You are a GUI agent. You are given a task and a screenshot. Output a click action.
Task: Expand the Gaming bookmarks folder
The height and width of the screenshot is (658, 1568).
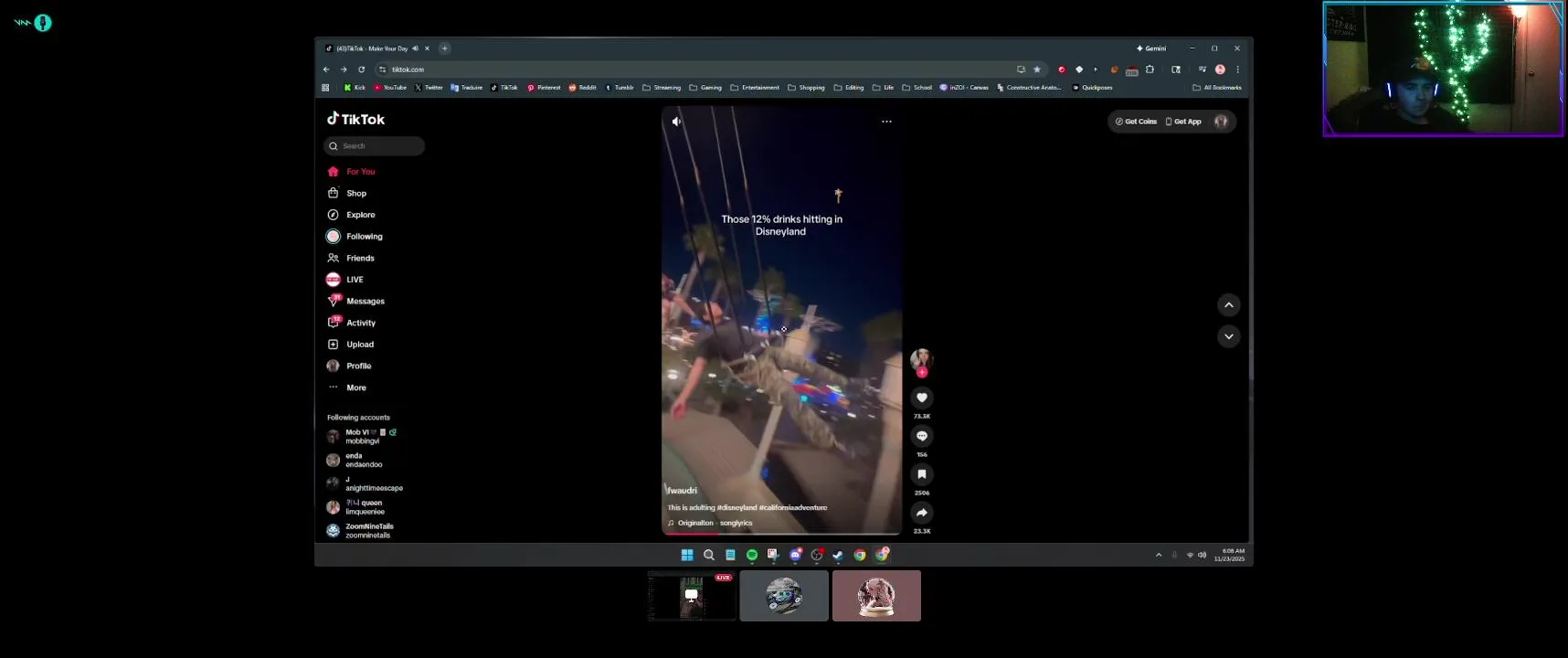click(705, 88)
